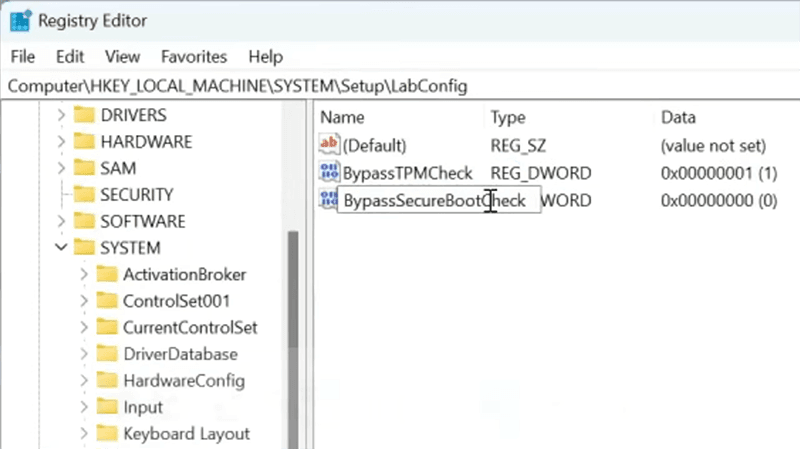
Task: Expand the HARDWARE key
Action: click(61, 141)
